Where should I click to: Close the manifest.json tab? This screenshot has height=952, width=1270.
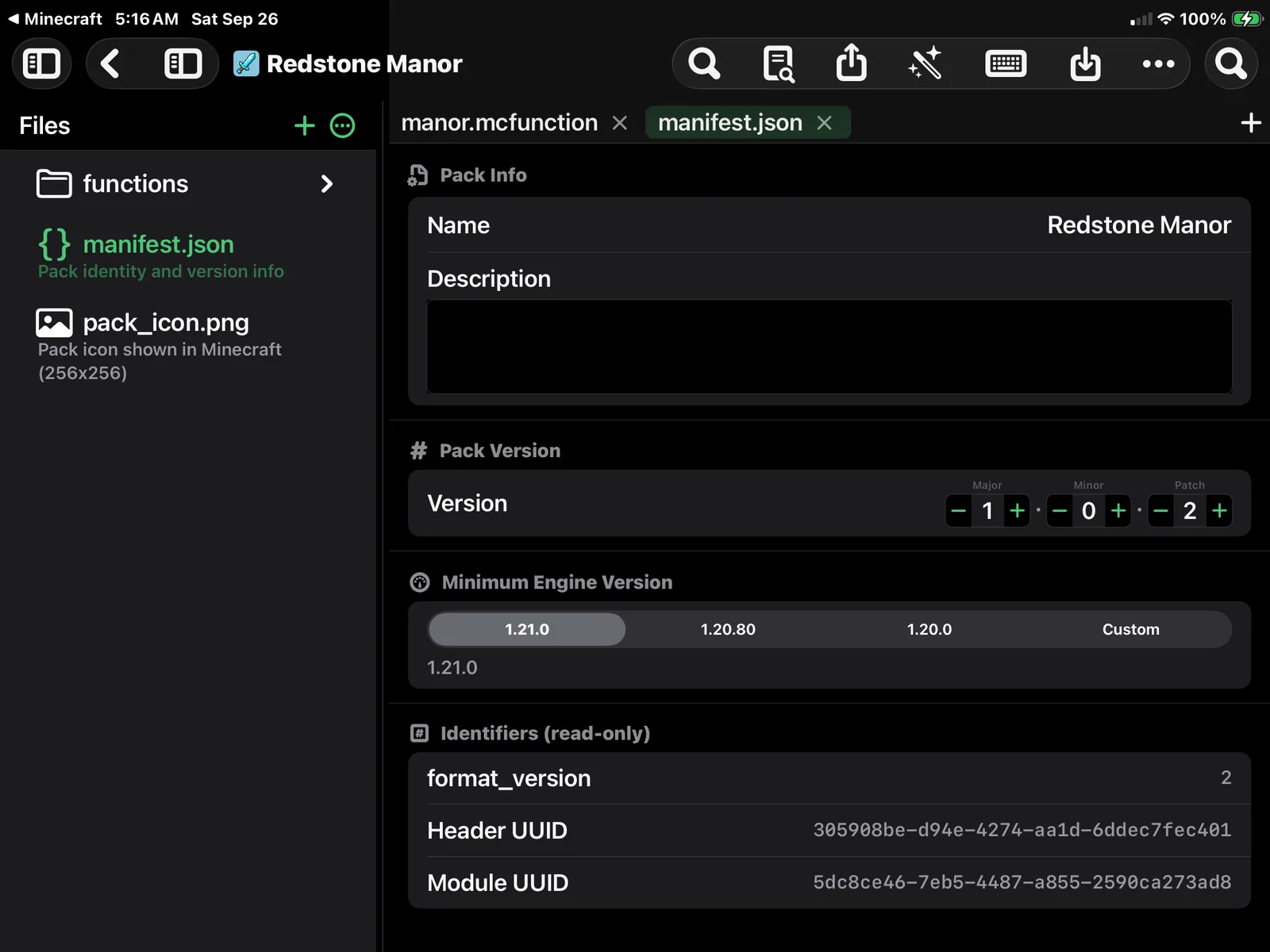coord(825,123)
